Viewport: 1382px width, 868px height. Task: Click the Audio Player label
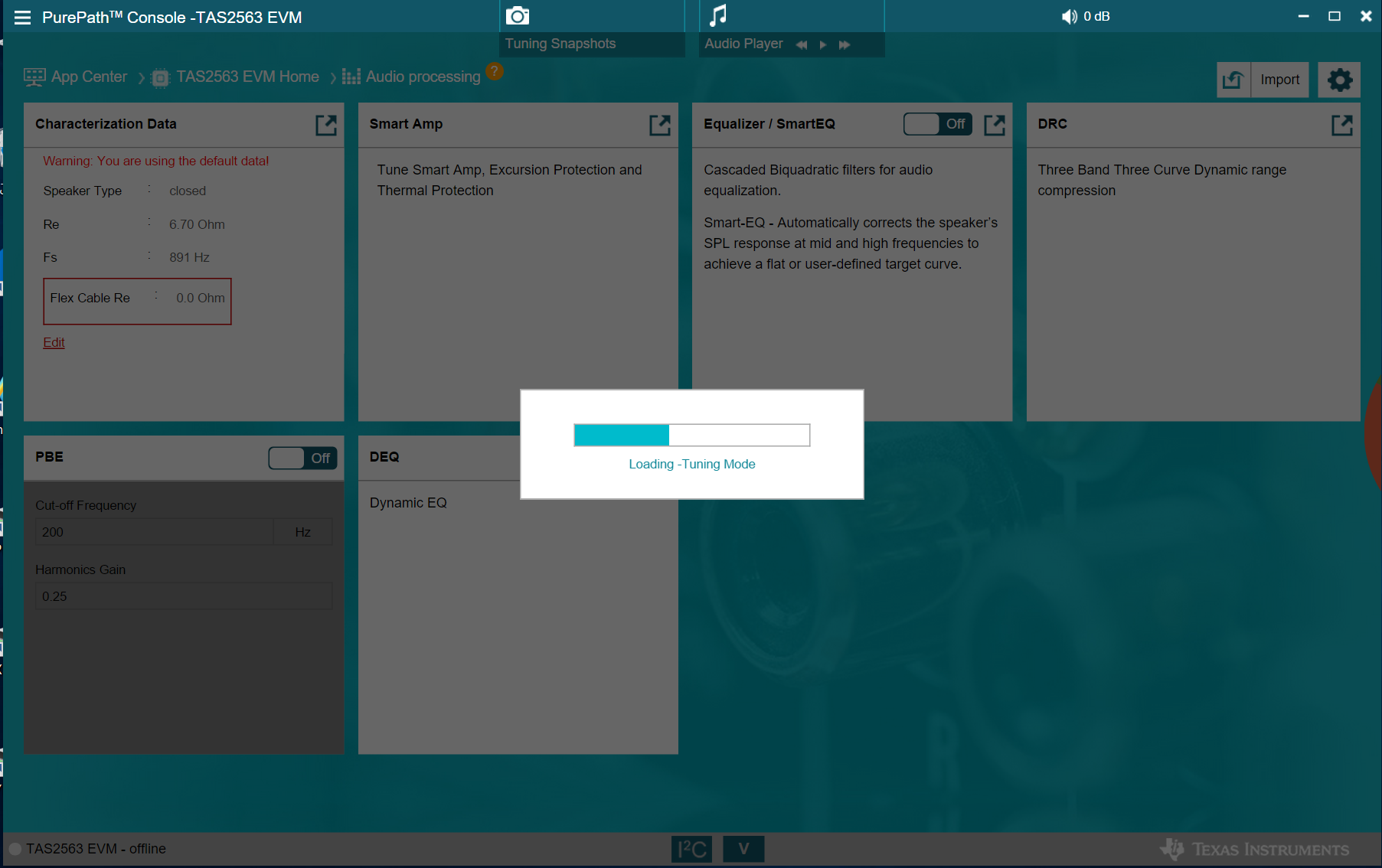[x=743, y=44]
